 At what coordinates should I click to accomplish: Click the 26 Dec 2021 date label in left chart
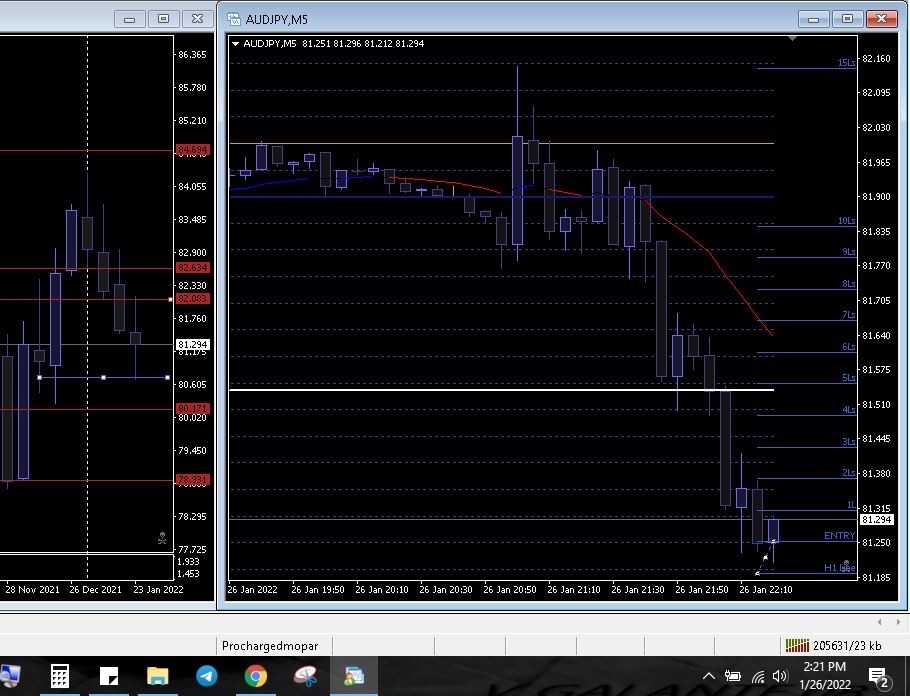click(96, 590)
